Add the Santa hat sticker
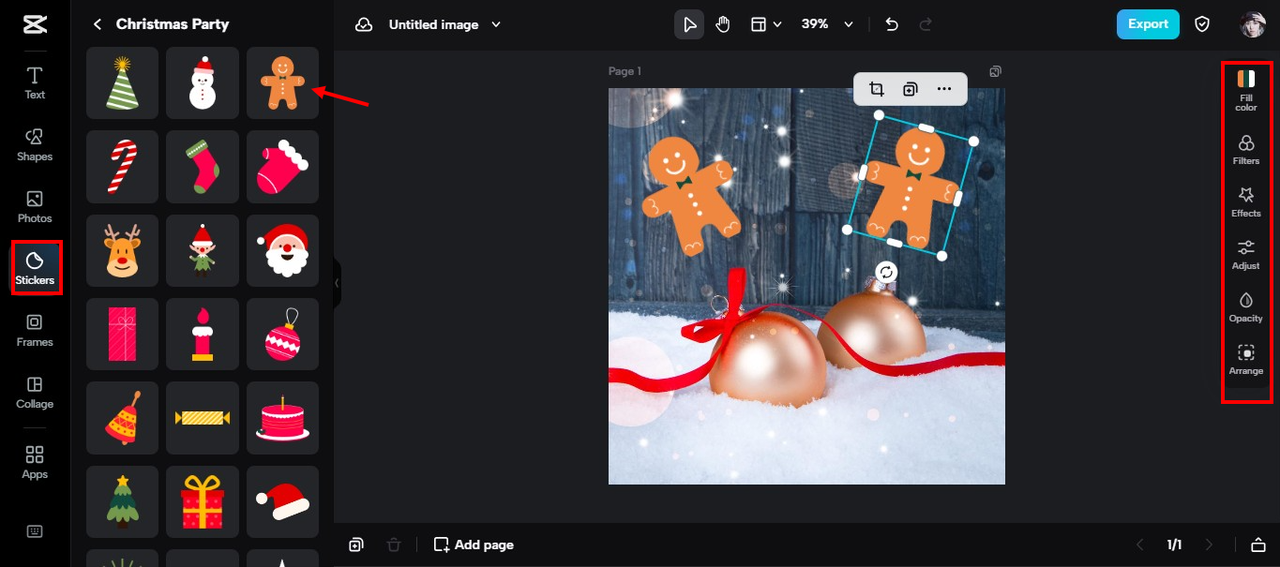 click(x=283, y=502)
